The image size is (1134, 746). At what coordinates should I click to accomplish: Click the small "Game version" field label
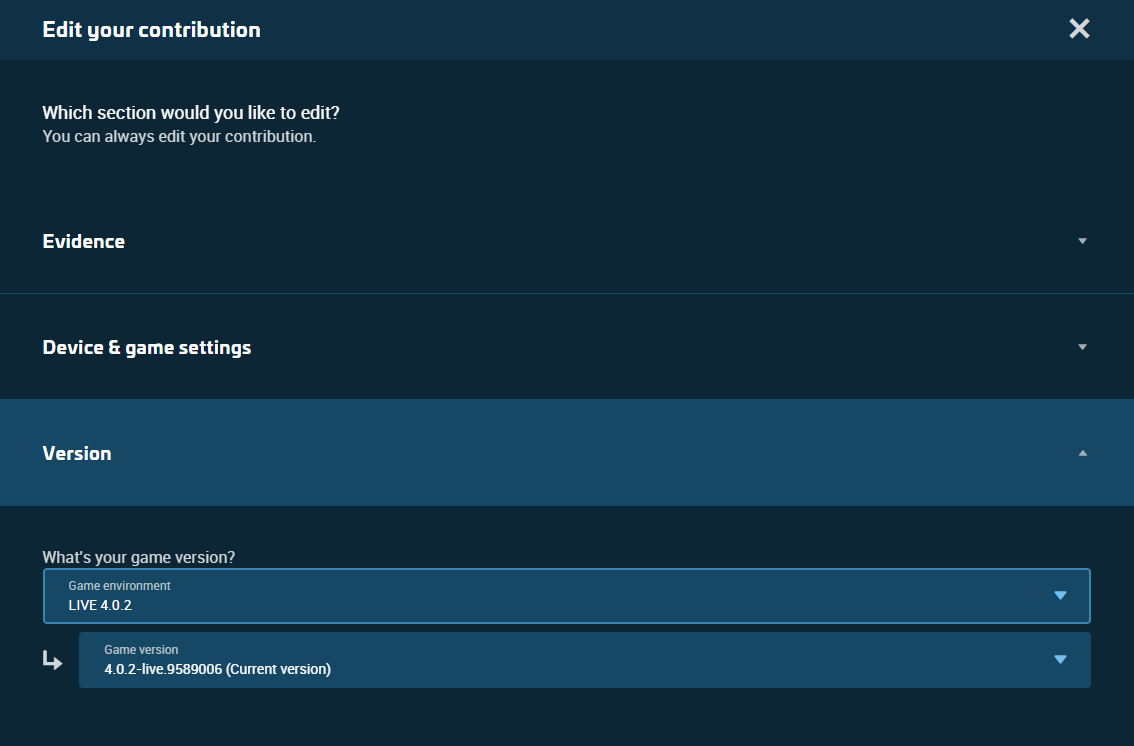click(141, 650)
